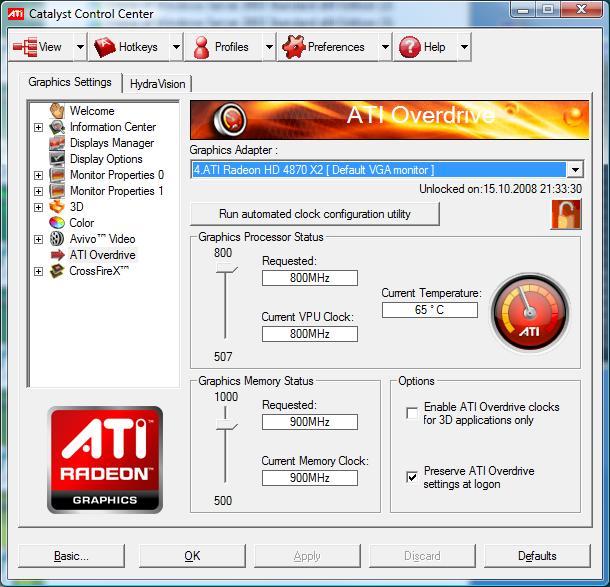
Task: Click the Displays Manager icon
Action: point(57,143)
